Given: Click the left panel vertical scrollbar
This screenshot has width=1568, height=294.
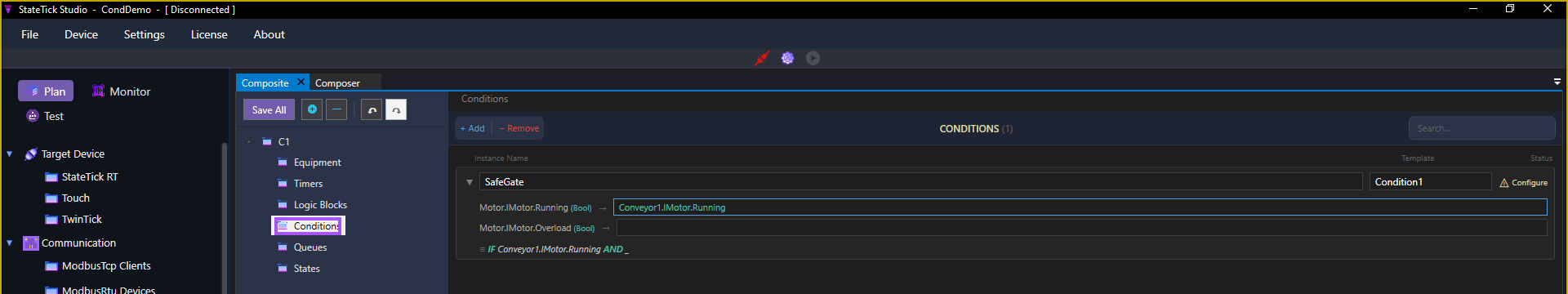Looking at the screenshot, I should click(225, 217).
